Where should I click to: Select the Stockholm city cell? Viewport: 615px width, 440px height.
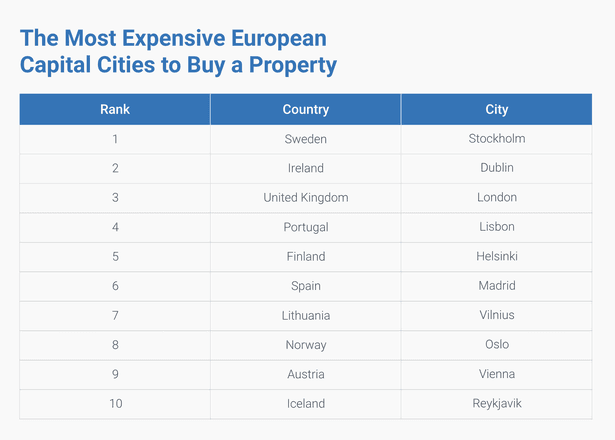(496, 139)
